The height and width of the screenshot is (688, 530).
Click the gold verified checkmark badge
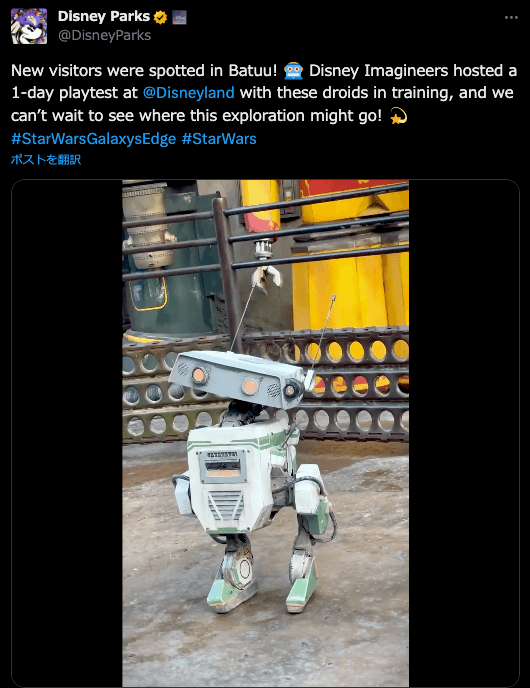pos(161,17)
